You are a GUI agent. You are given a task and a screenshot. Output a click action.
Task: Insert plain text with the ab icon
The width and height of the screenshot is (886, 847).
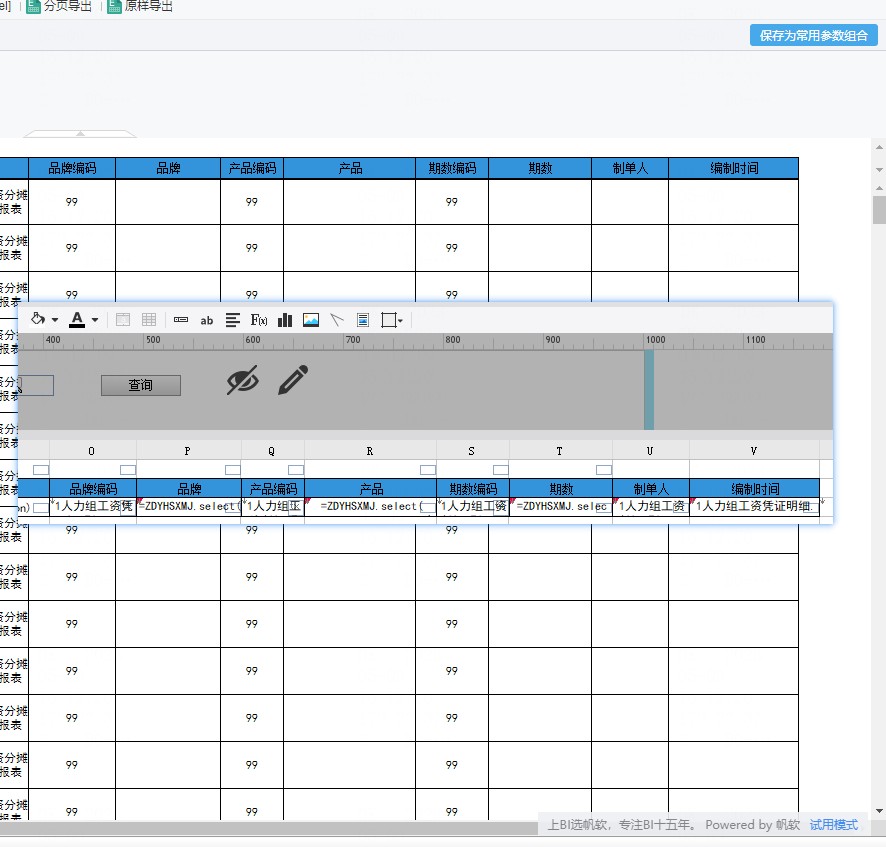207,320
